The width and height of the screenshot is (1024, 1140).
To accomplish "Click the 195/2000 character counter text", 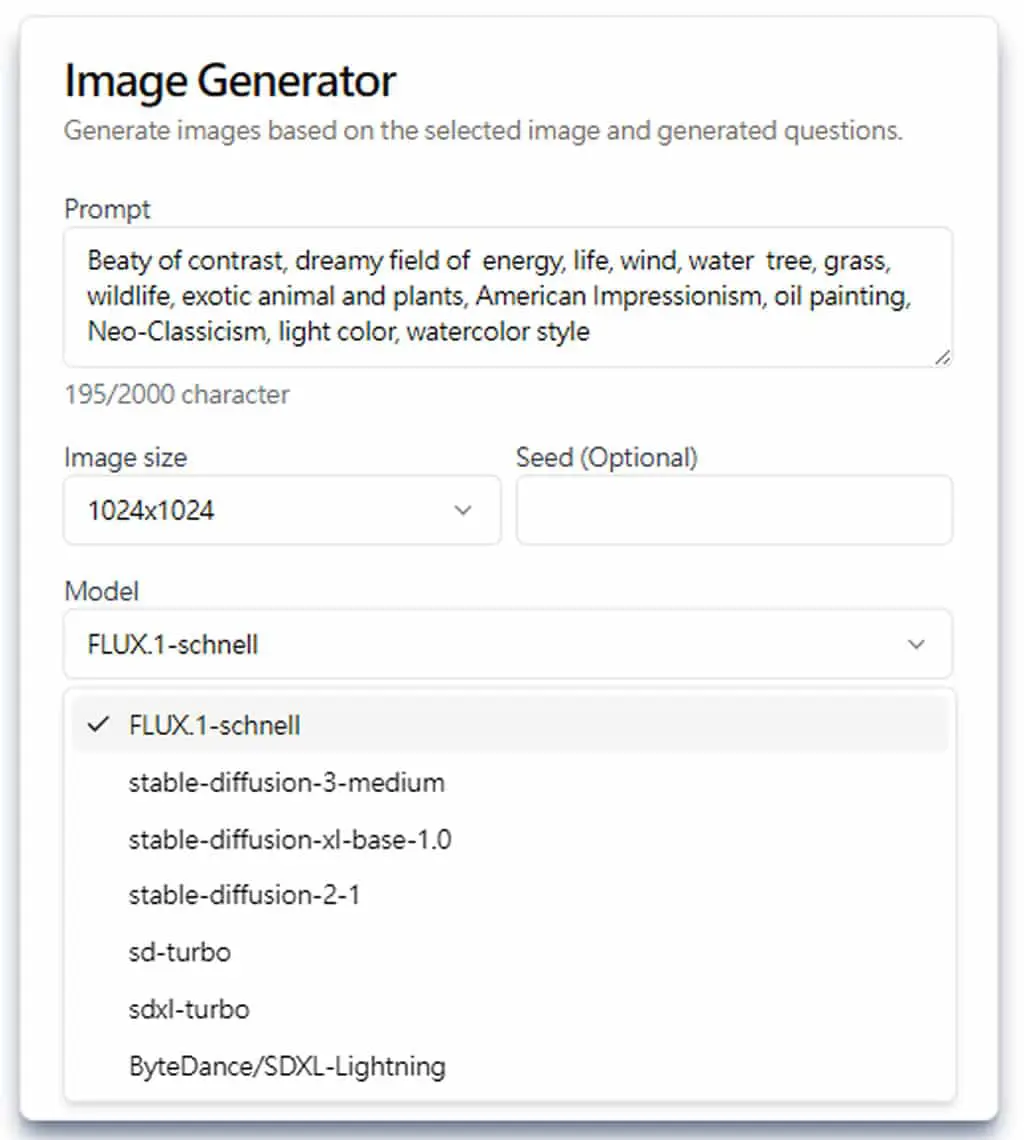I will pyautogui.click(x=177, y=395).
